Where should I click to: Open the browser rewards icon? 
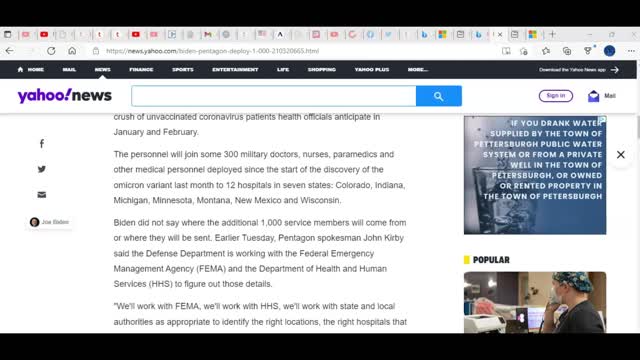tap(588, 51)
